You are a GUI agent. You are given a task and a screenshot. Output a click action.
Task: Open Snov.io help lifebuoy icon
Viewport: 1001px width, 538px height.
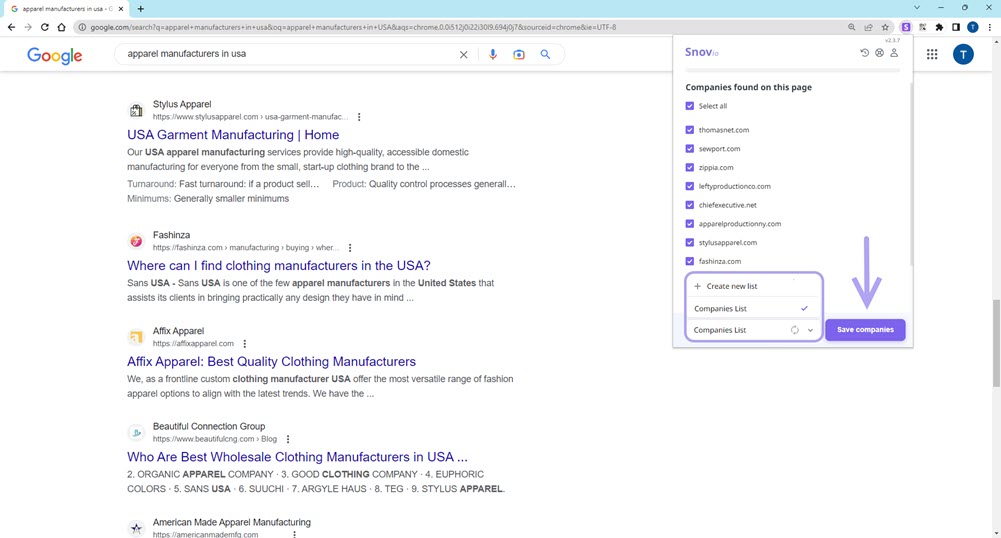879,53
